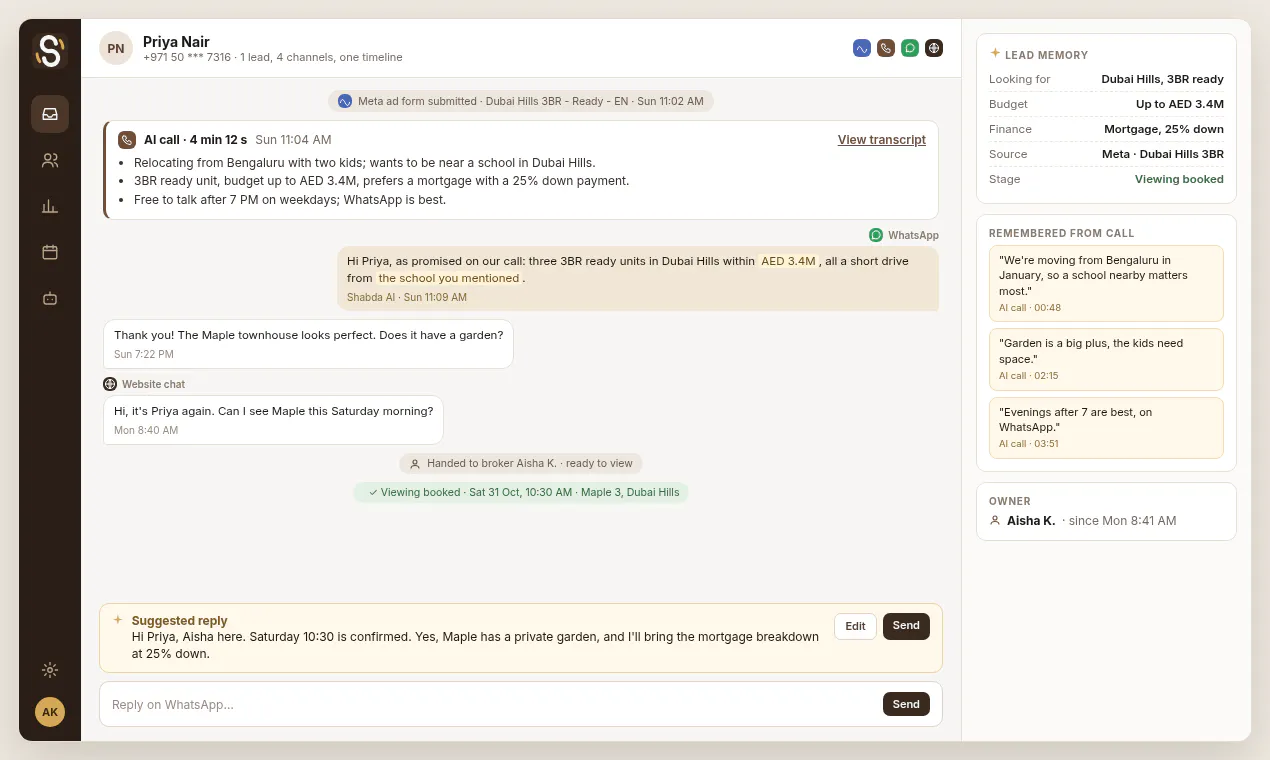Click the sparkle icon beside Lead Memory
Viewport: 1270px width, 760px height.
(x=995, y=54)
